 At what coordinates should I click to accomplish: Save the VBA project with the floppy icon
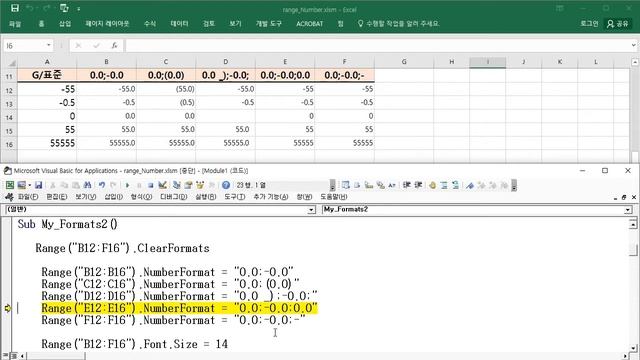click(x=38, y=185)
